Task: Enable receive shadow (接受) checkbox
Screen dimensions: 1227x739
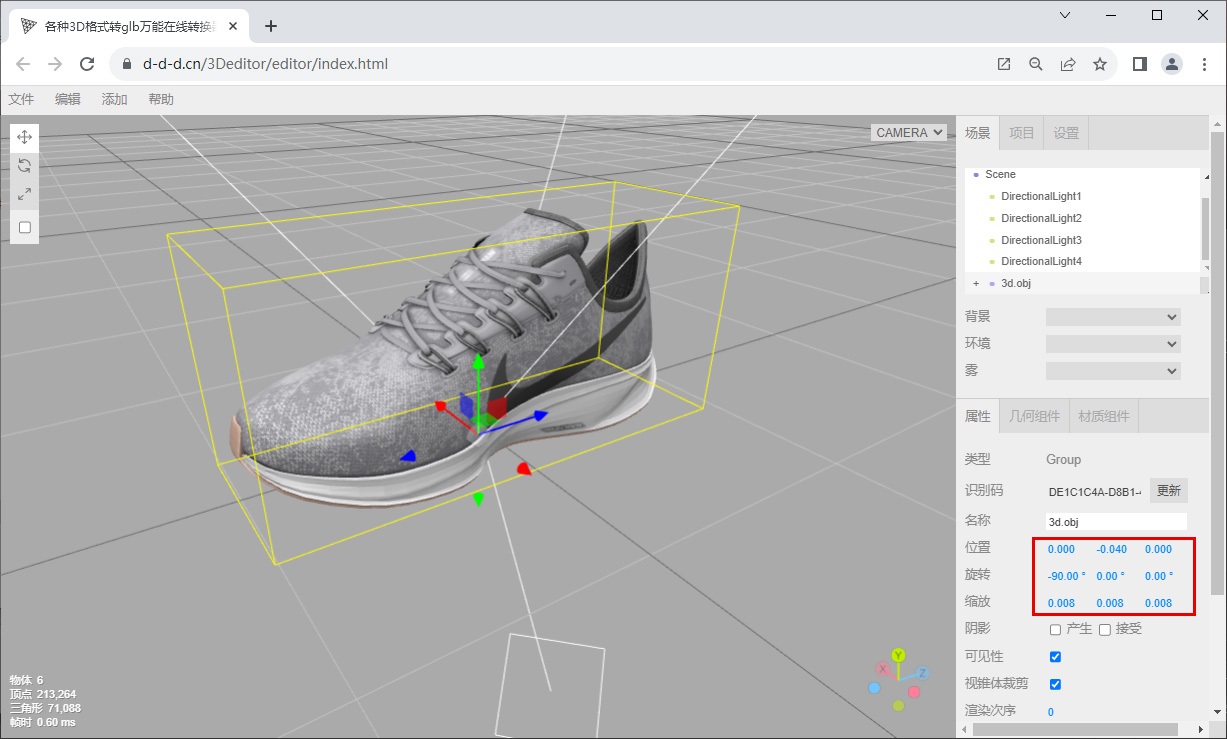Action: tap(1105, 629)
